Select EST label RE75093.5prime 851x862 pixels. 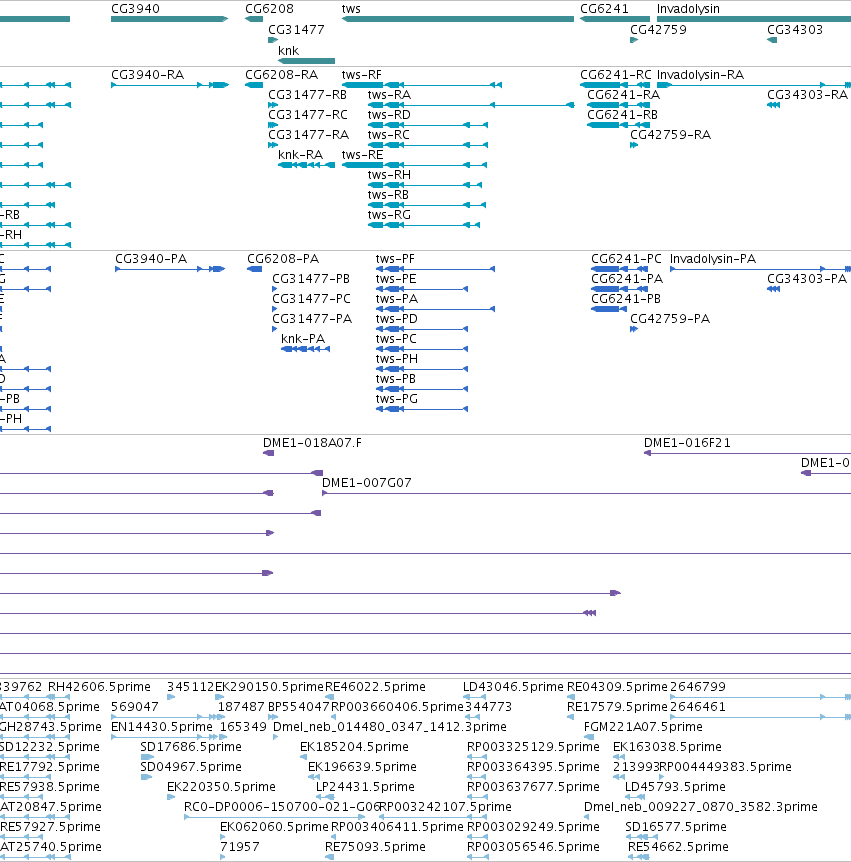pyautogui.click(x=375, y=847)
